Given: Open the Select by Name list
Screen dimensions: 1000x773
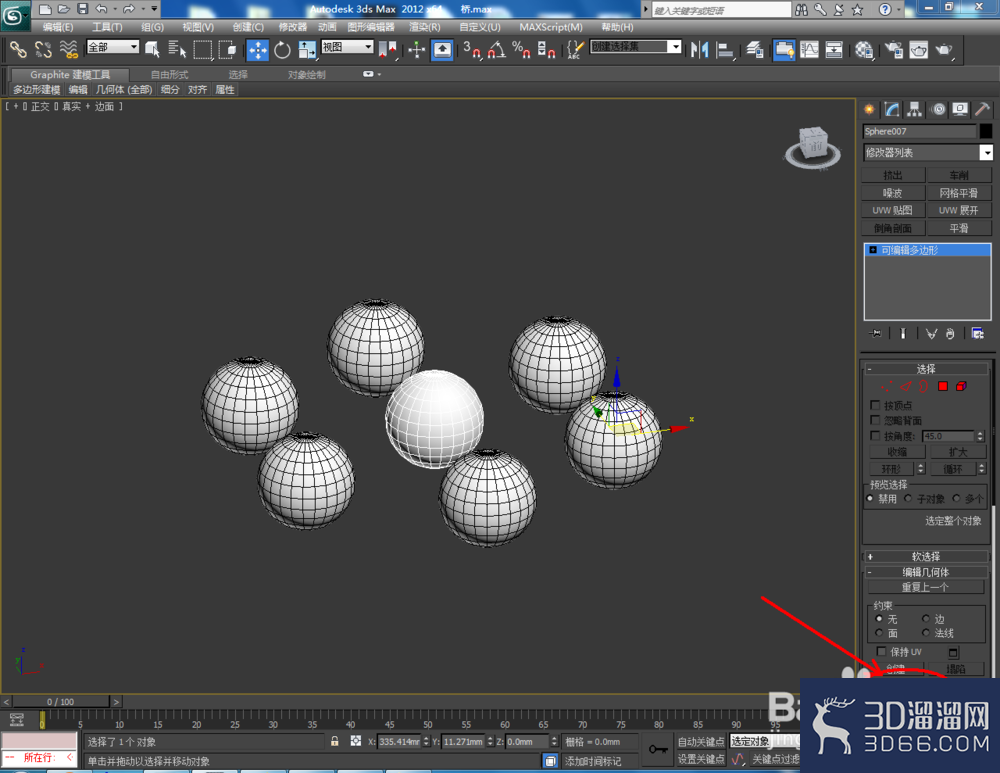Looking at the screenshot, I should 177,50.
